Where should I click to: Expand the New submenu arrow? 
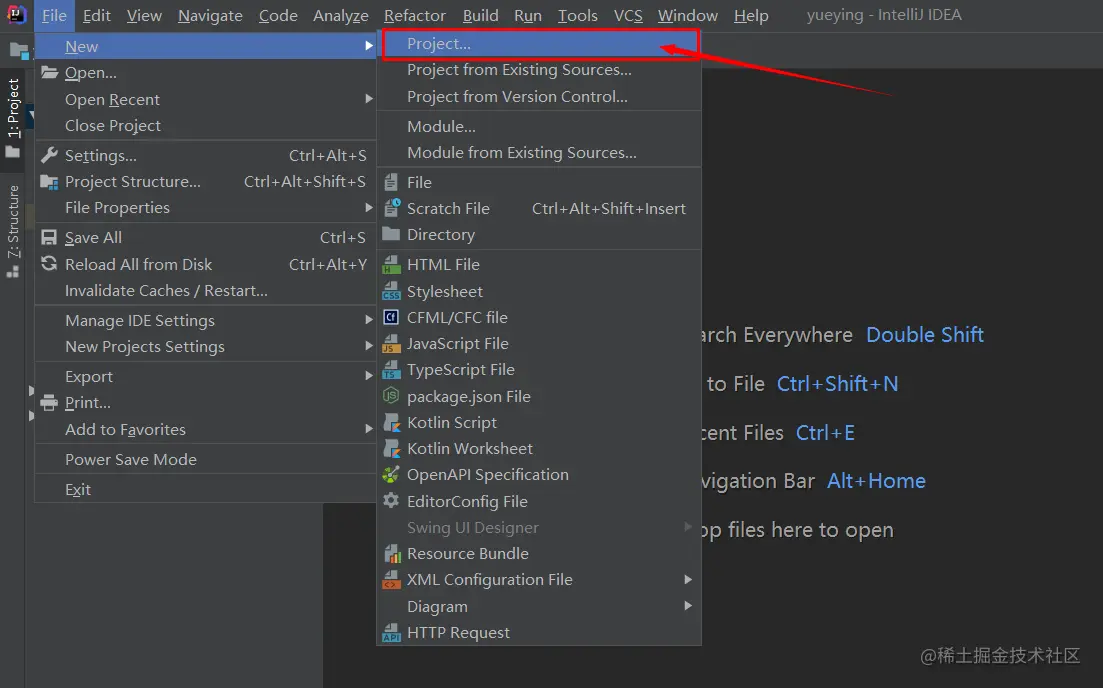coord(369,46)
